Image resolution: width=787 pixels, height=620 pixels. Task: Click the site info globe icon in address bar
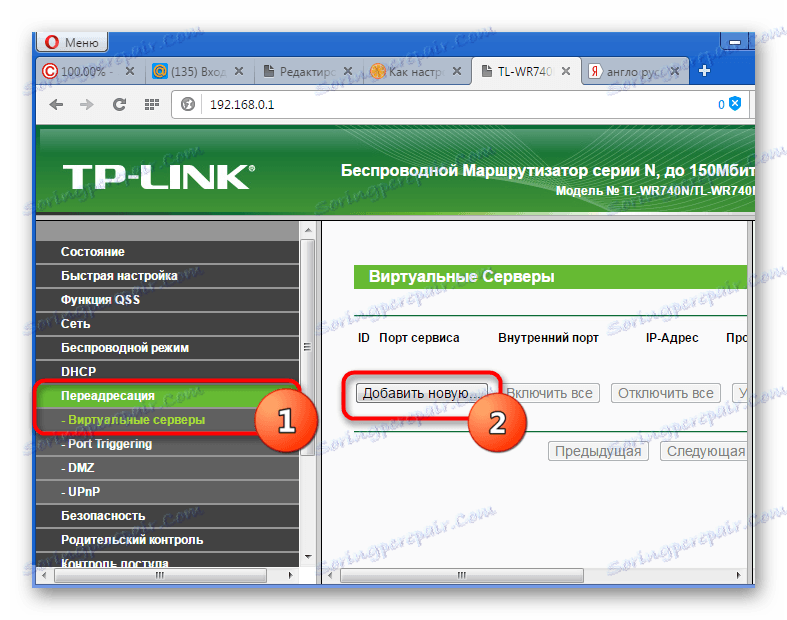[x=188, y=104]
